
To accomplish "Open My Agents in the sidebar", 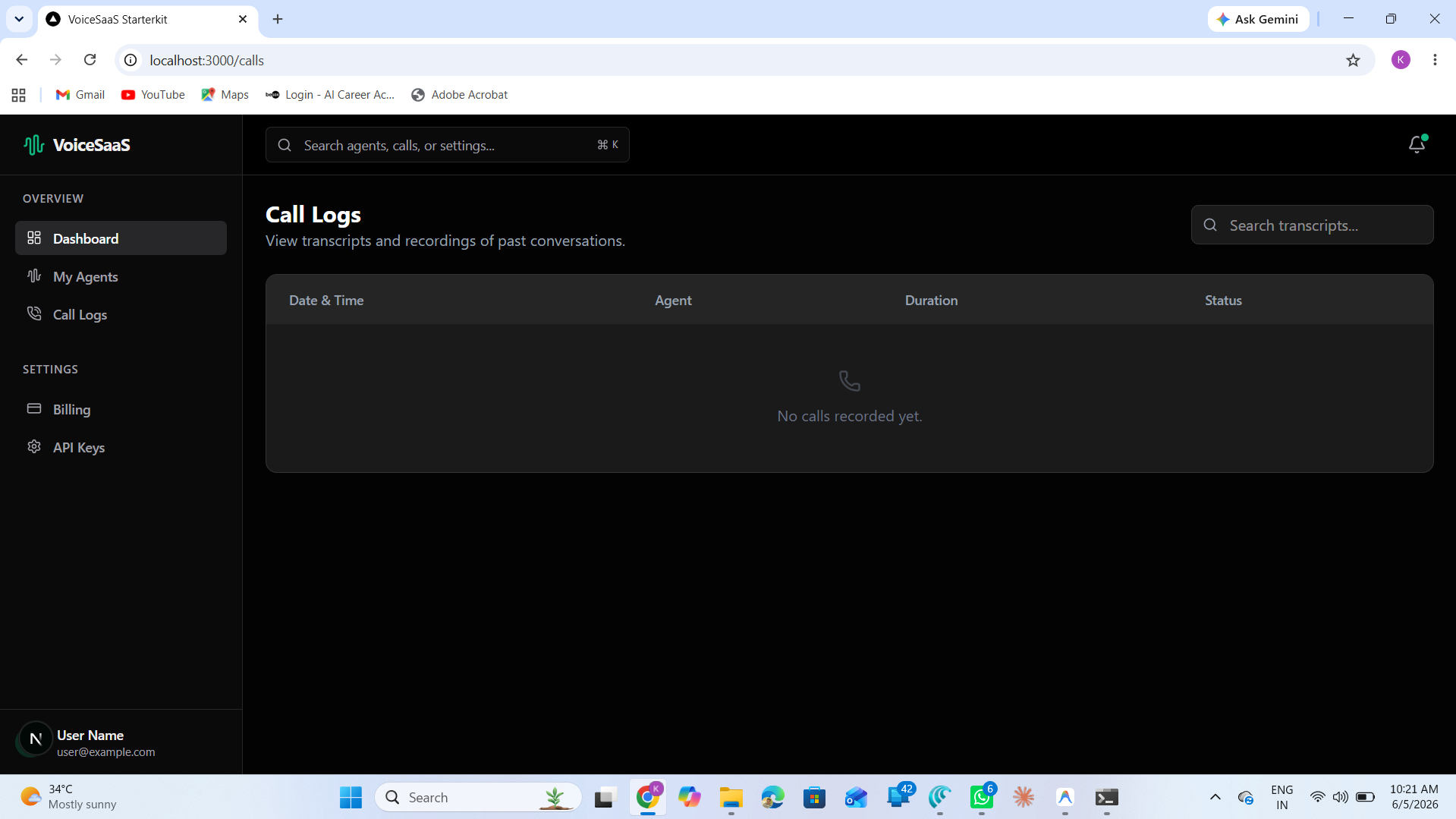I will [121, 276].
